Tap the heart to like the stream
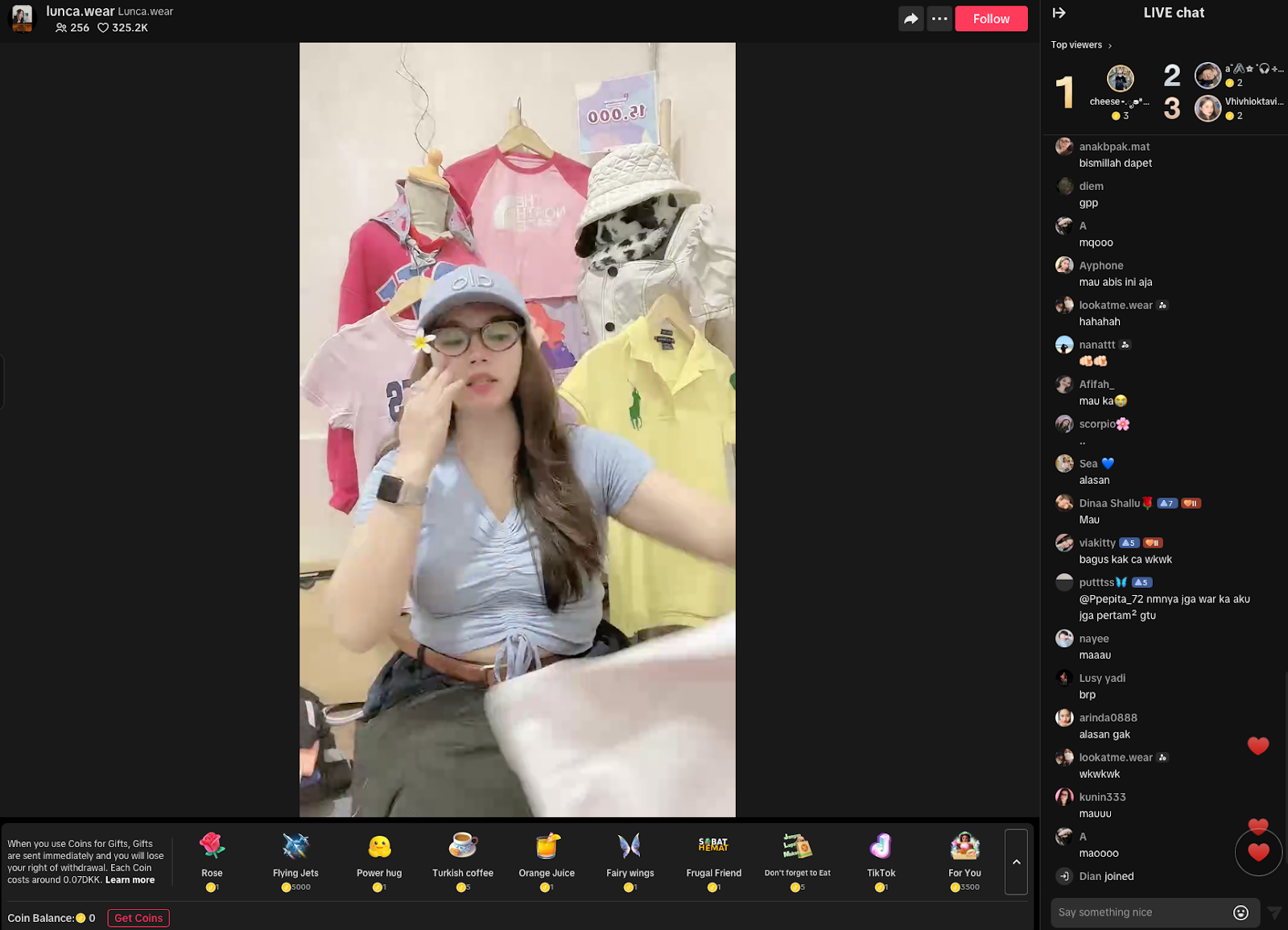 pos(1258,851)
